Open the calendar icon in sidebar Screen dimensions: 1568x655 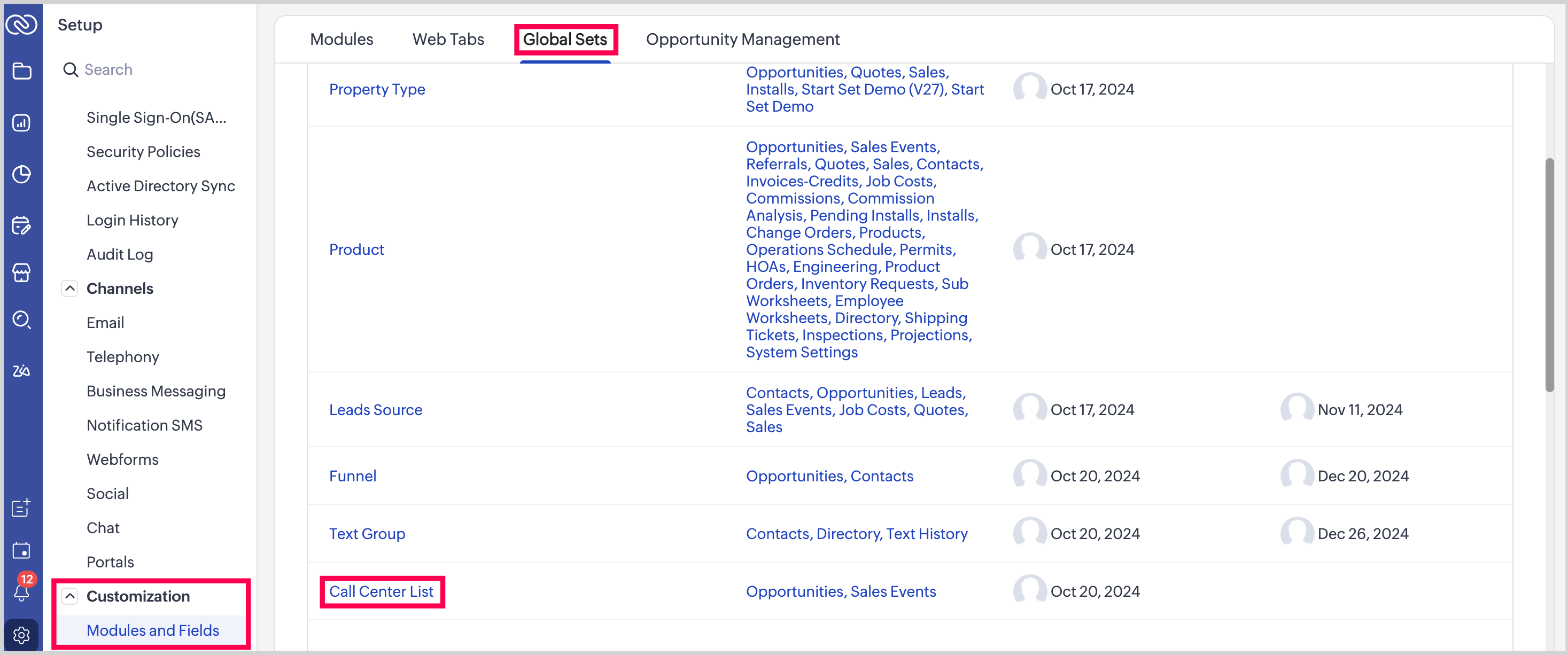coord(22,550)
